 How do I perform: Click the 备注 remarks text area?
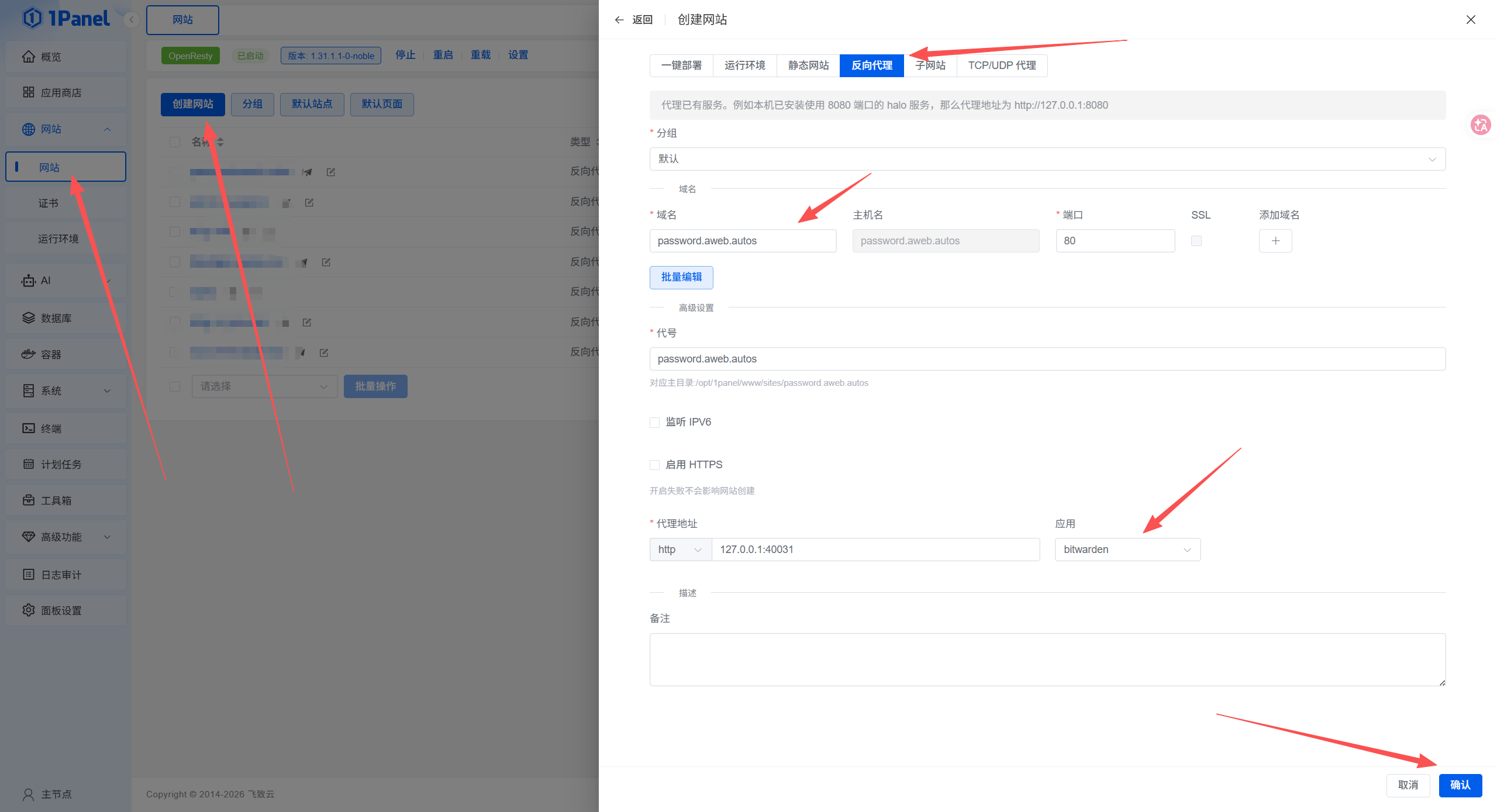coord(1047,659)
